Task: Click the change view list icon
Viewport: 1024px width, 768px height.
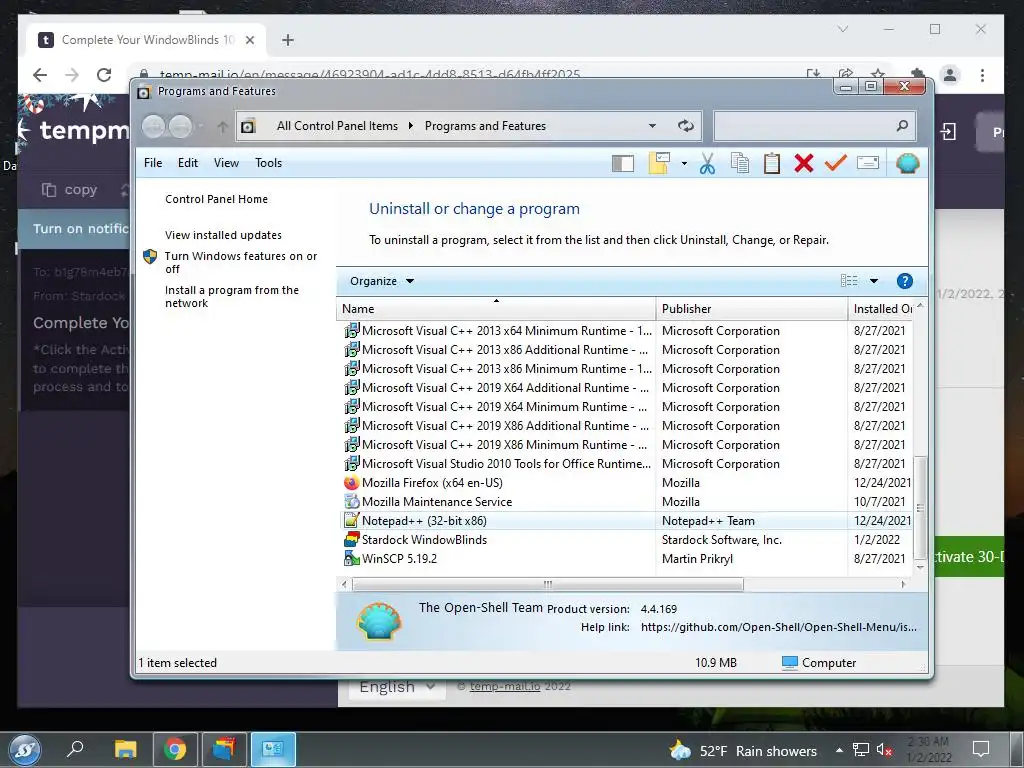Action: pos(849,281)
